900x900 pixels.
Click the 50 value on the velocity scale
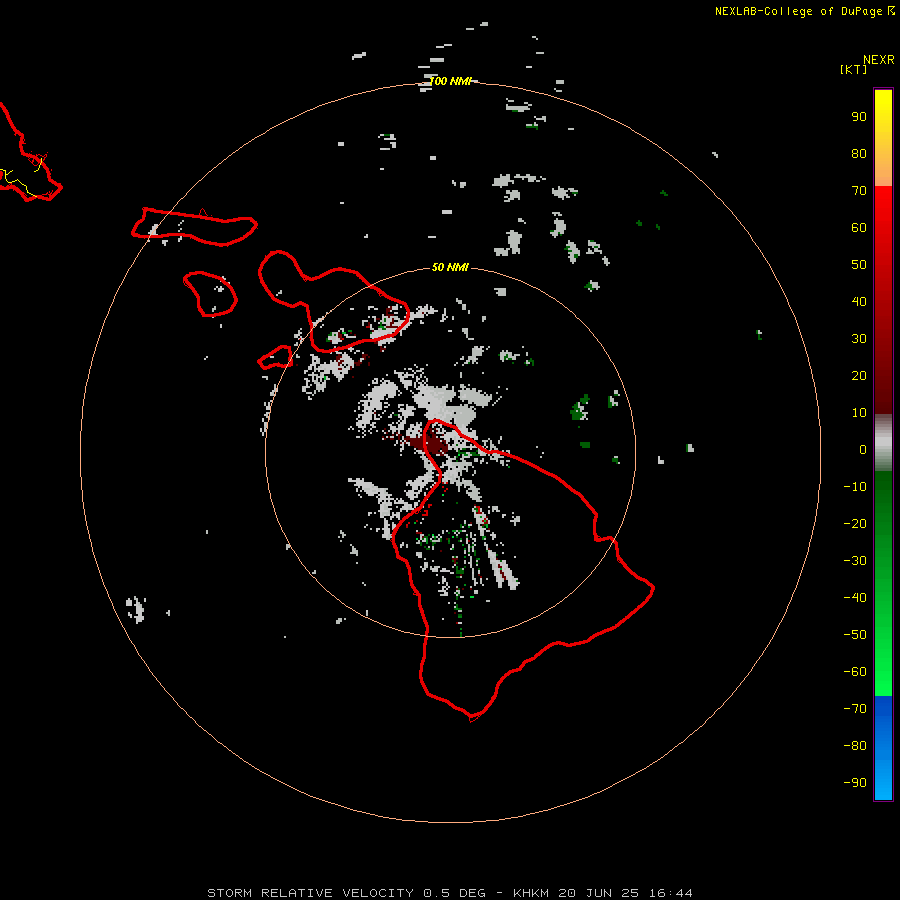click(x=859, y=265)
